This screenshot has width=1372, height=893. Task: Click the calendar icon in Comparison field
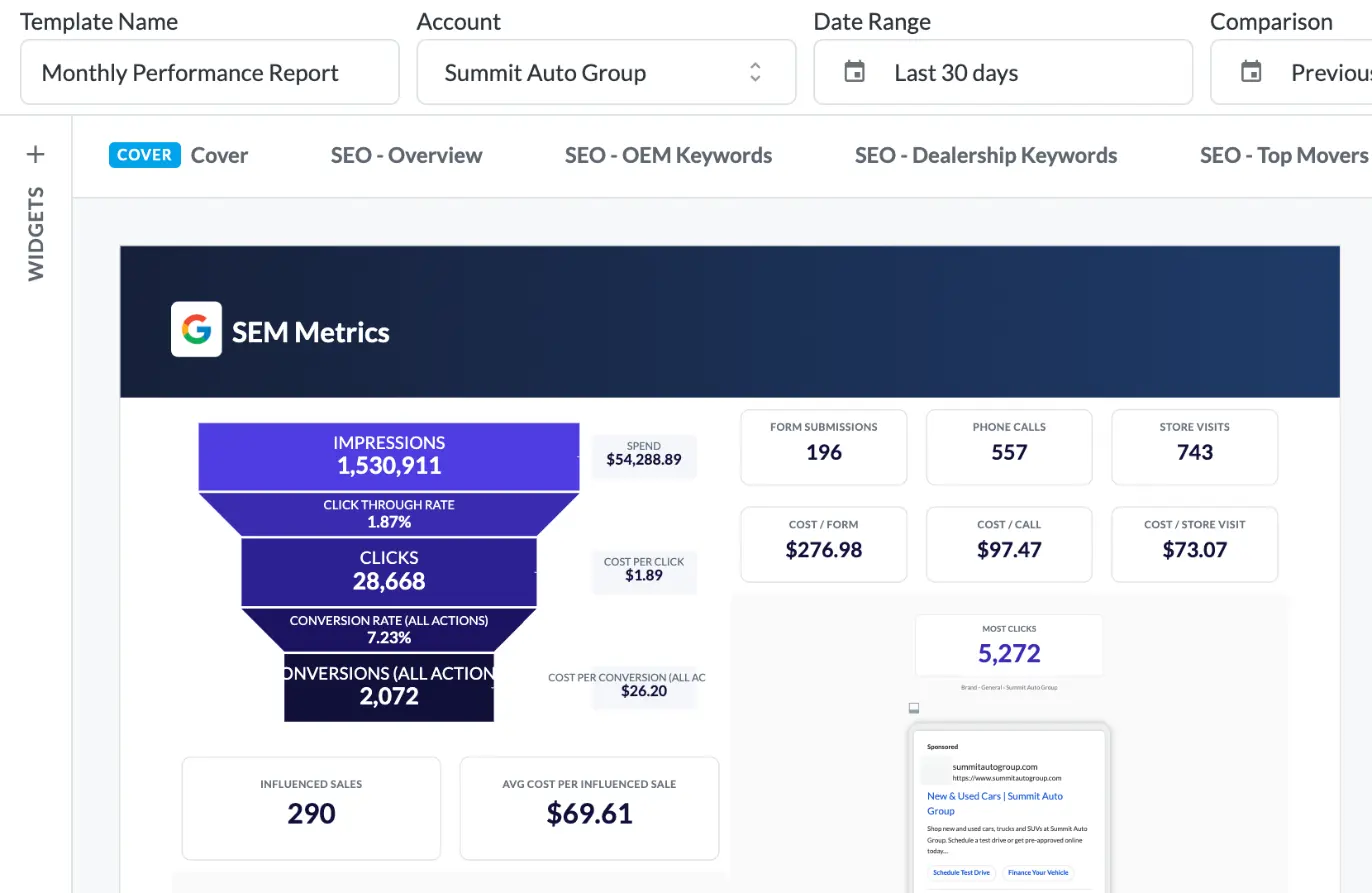[x=1251, y=72]
